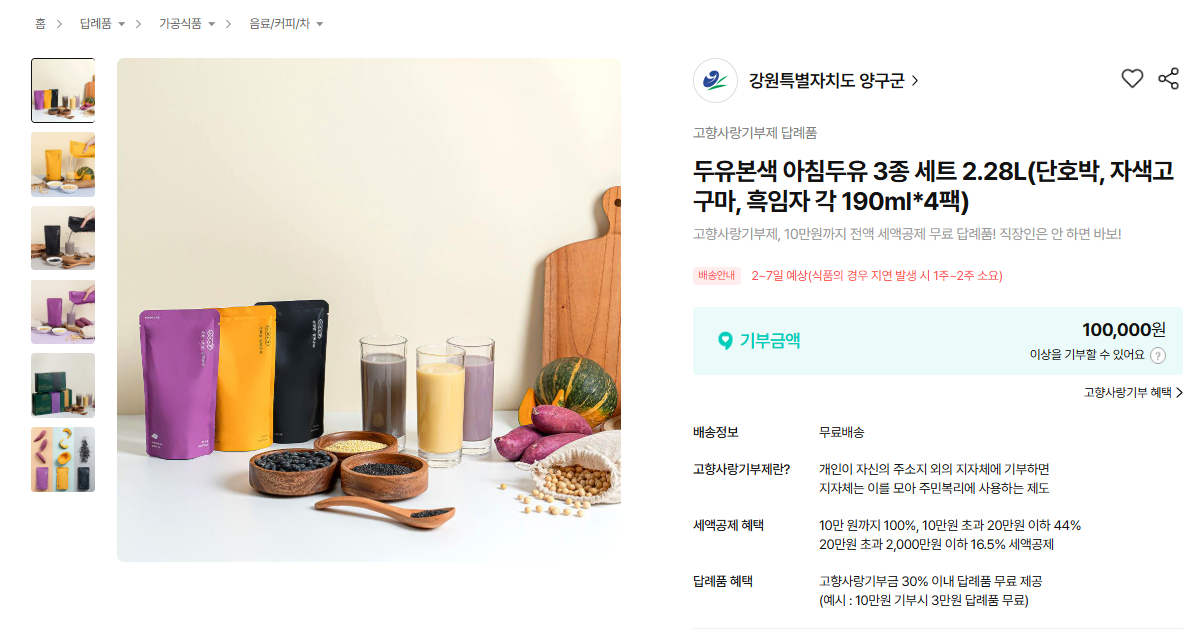Select the third thumbnail with black pouch
This screenshot has width=1203, height=634.
pyautogui.click(x=63, y=238)
